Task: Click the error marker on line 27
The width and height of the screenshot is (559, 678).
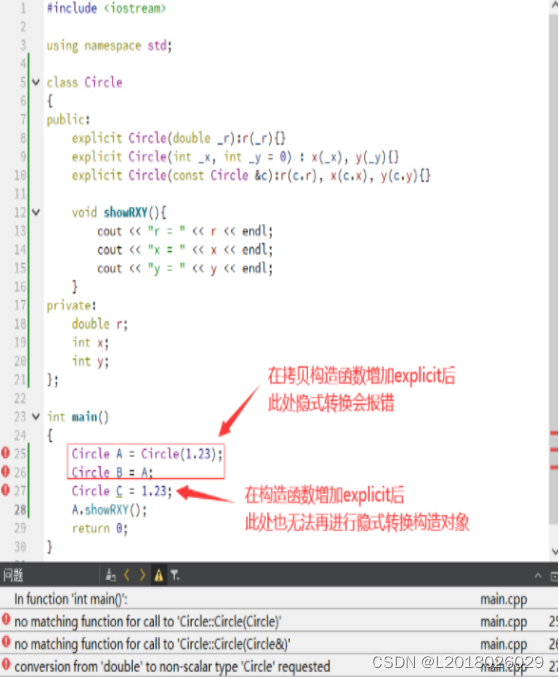Action: pos(5,489)
